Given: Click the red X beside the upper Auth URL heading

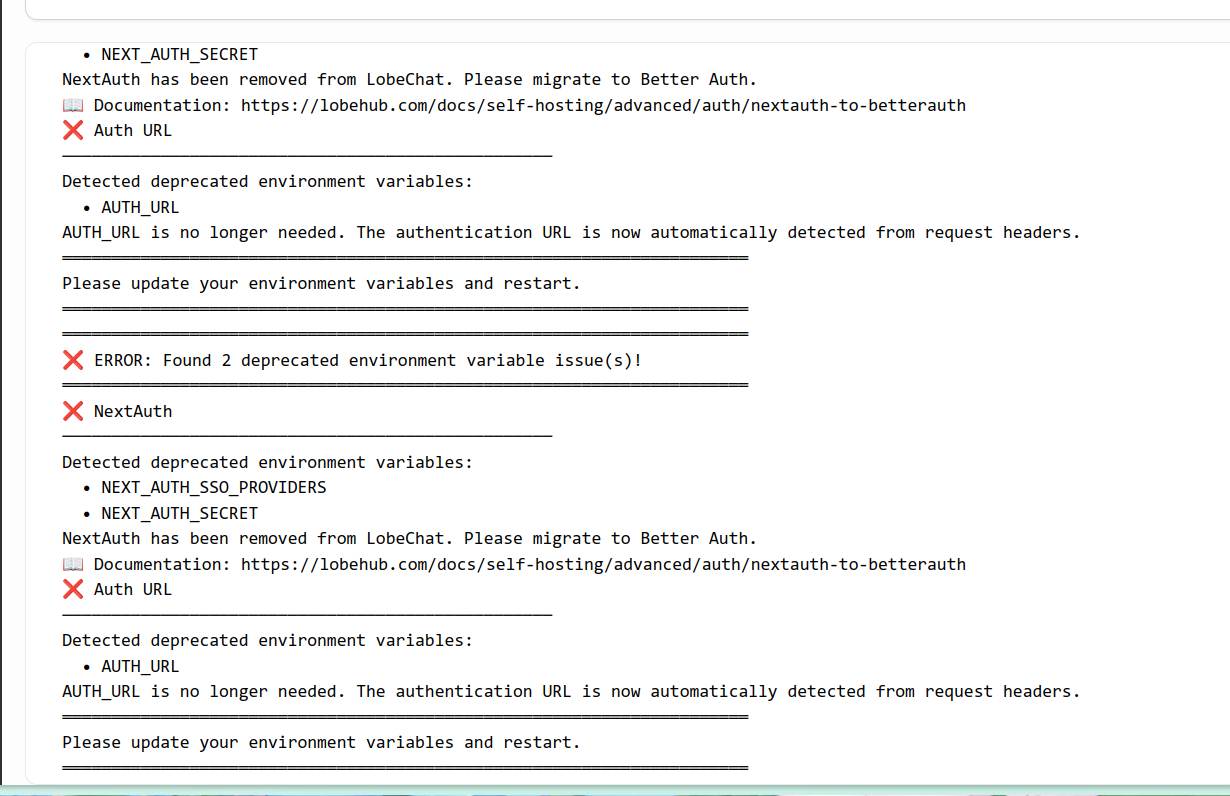Looking at the screenshot, I should coord(73,130).
